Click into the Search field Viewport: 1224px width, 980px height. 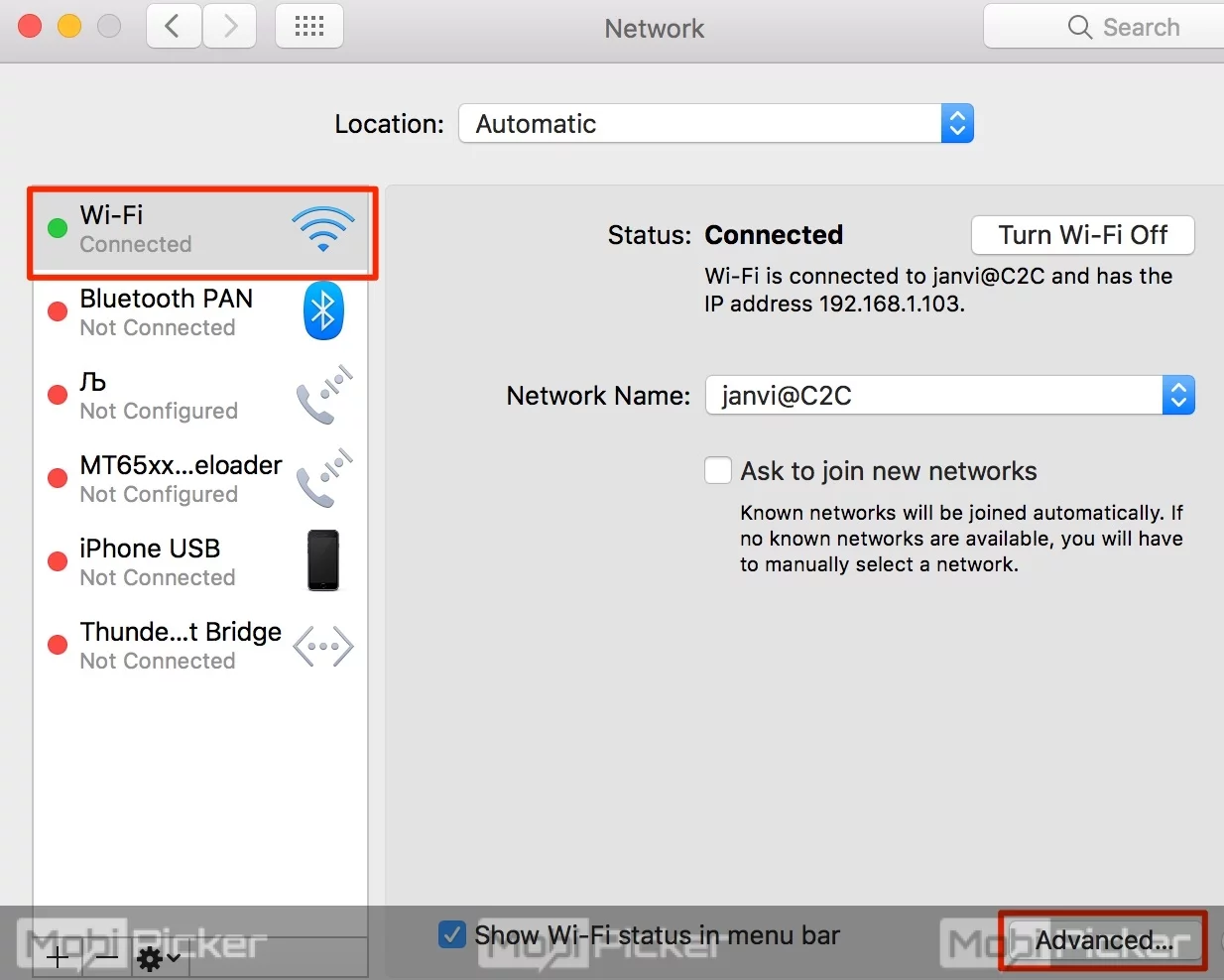coord(1104,27)
